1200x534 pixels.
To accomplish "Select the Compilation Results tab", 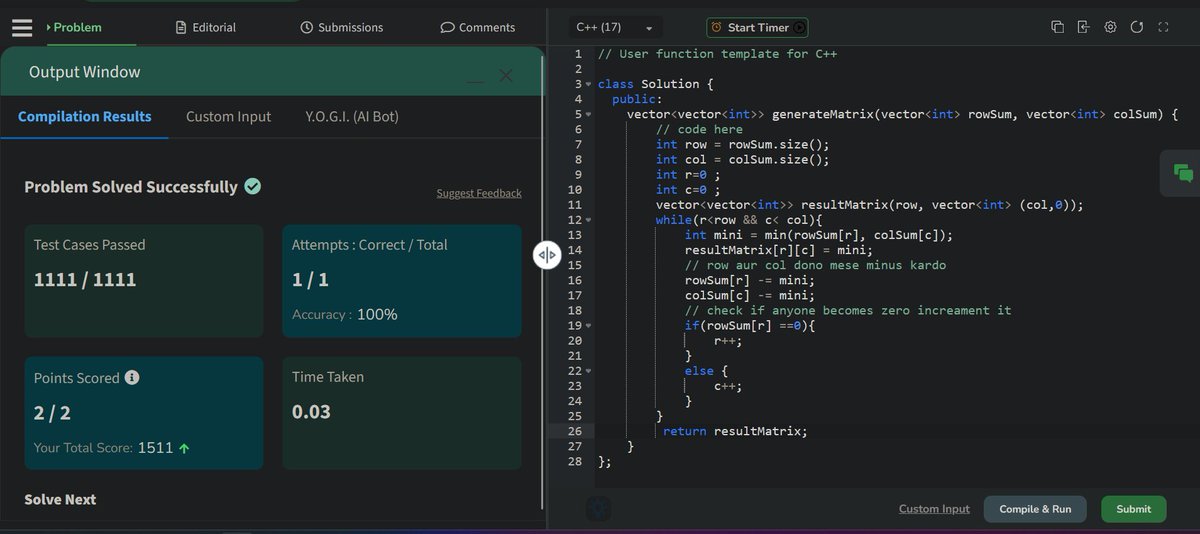I will click(x=85, y=117).
